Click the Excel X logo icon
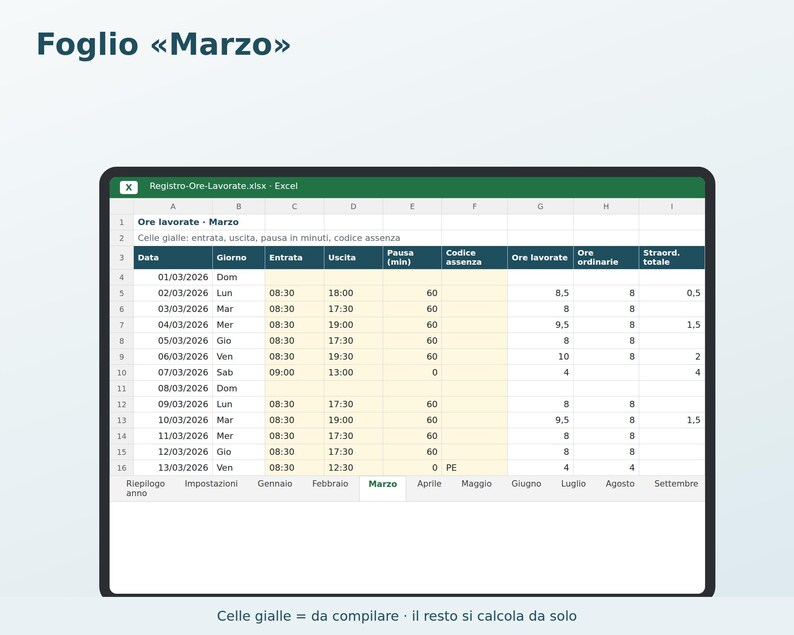 129,187
